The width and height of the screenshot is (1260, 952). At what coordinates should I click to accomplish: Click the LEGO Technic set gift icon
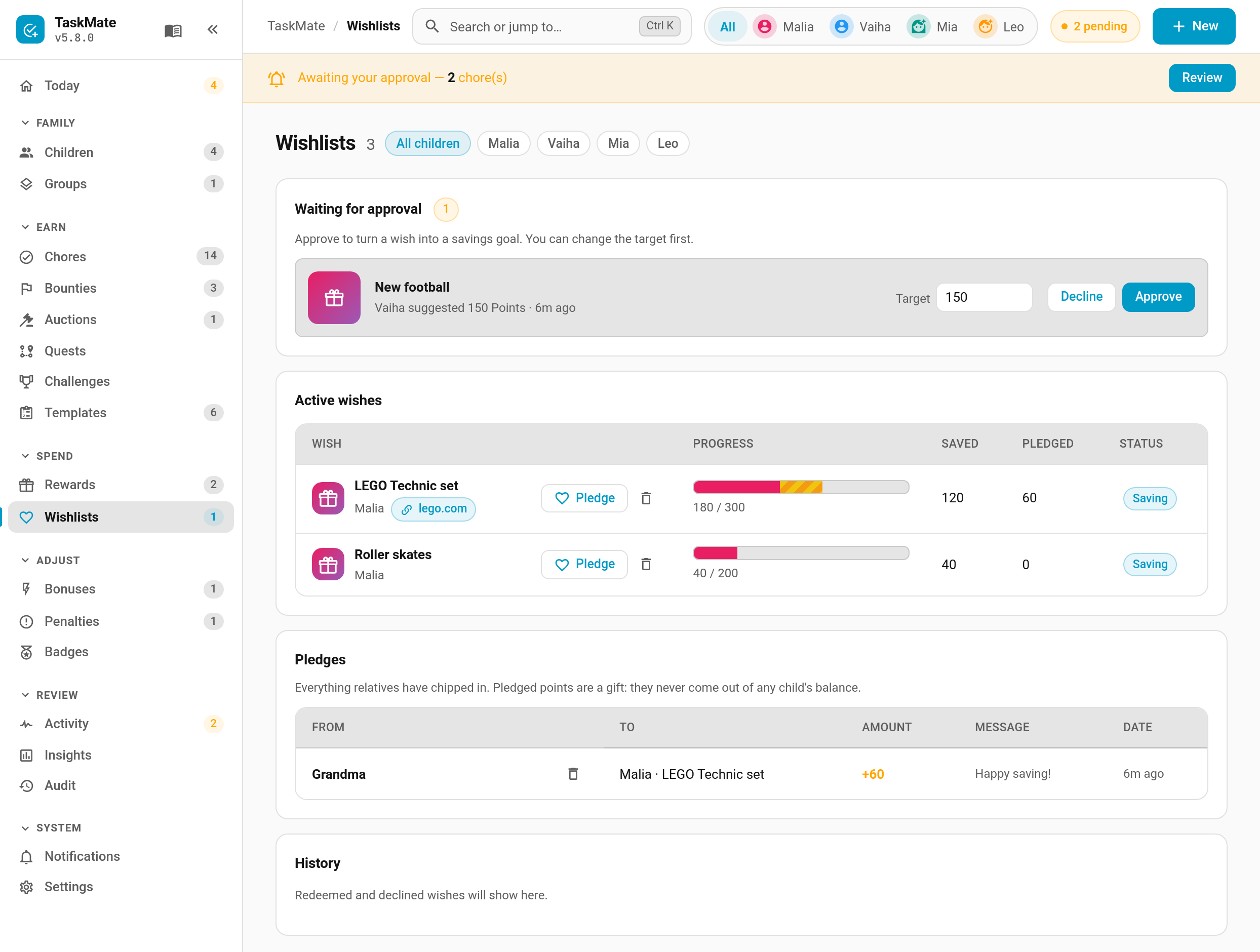click(328, 498)
